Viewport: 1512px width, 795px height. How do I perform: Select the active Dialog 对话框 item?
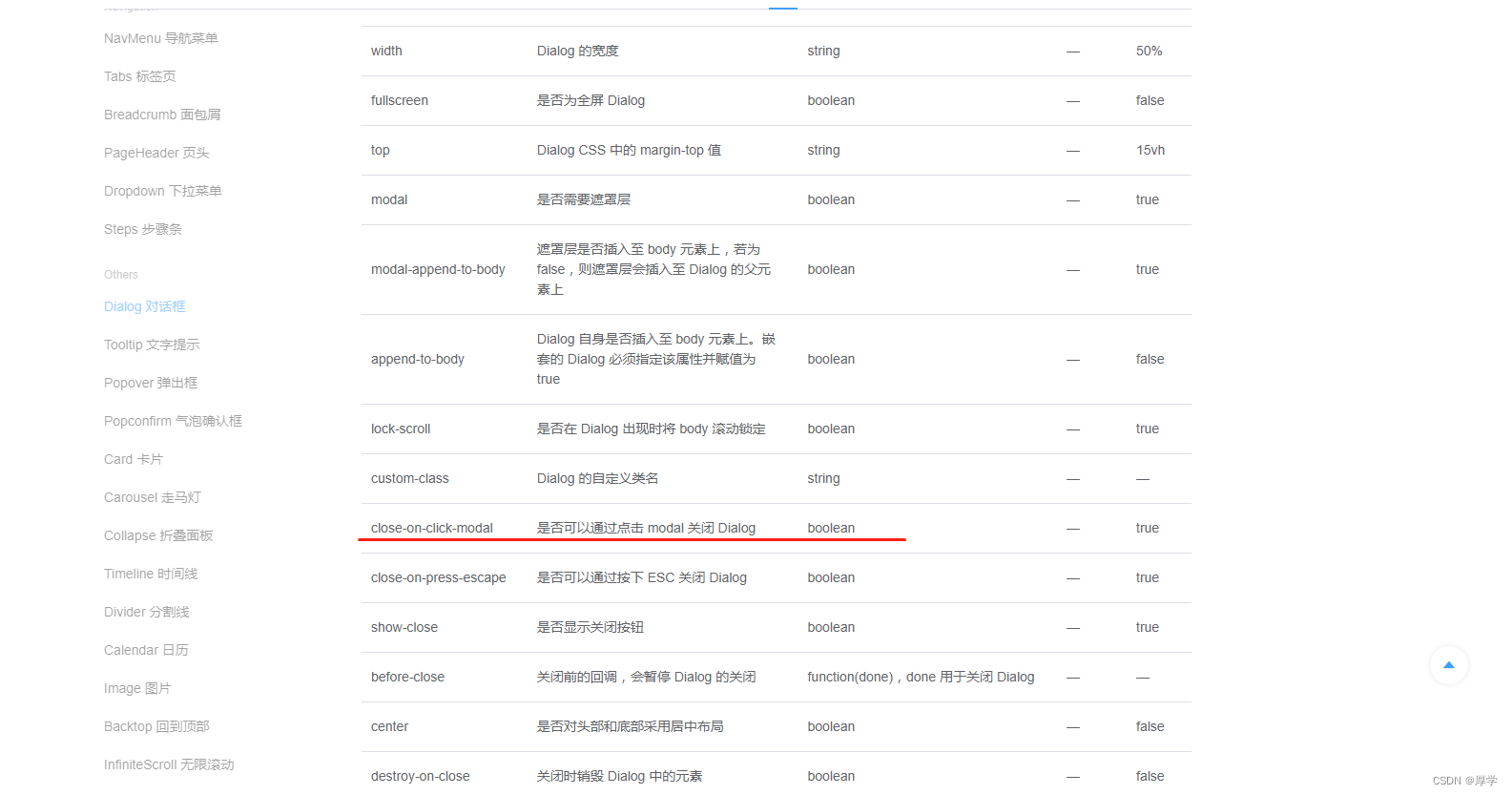[145, 306]
